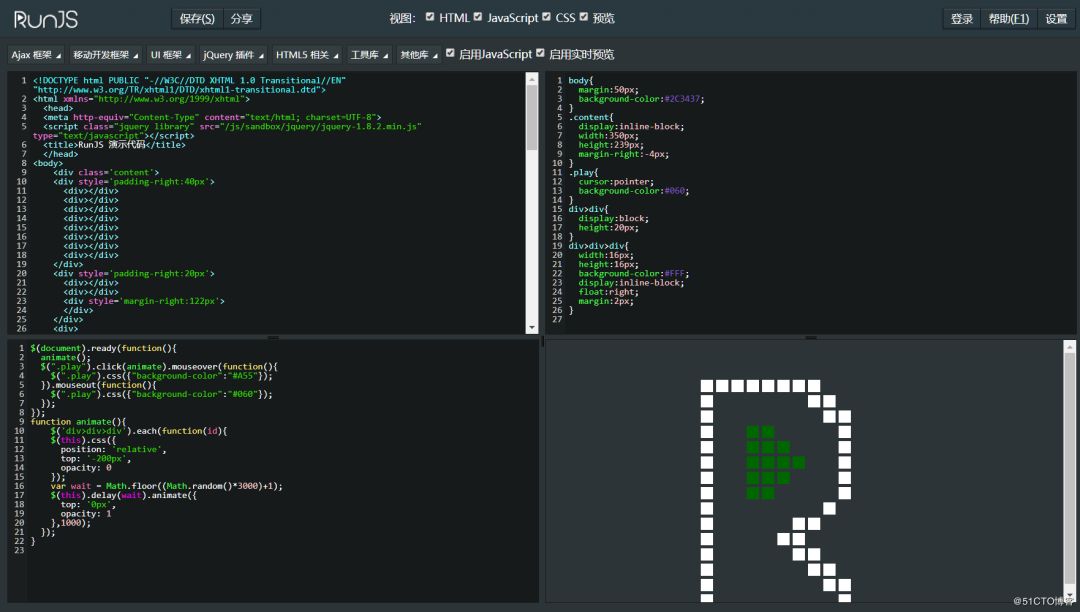Click the RunJS logo
This screenshot has height=612, width=1080.
coord(45,19)
